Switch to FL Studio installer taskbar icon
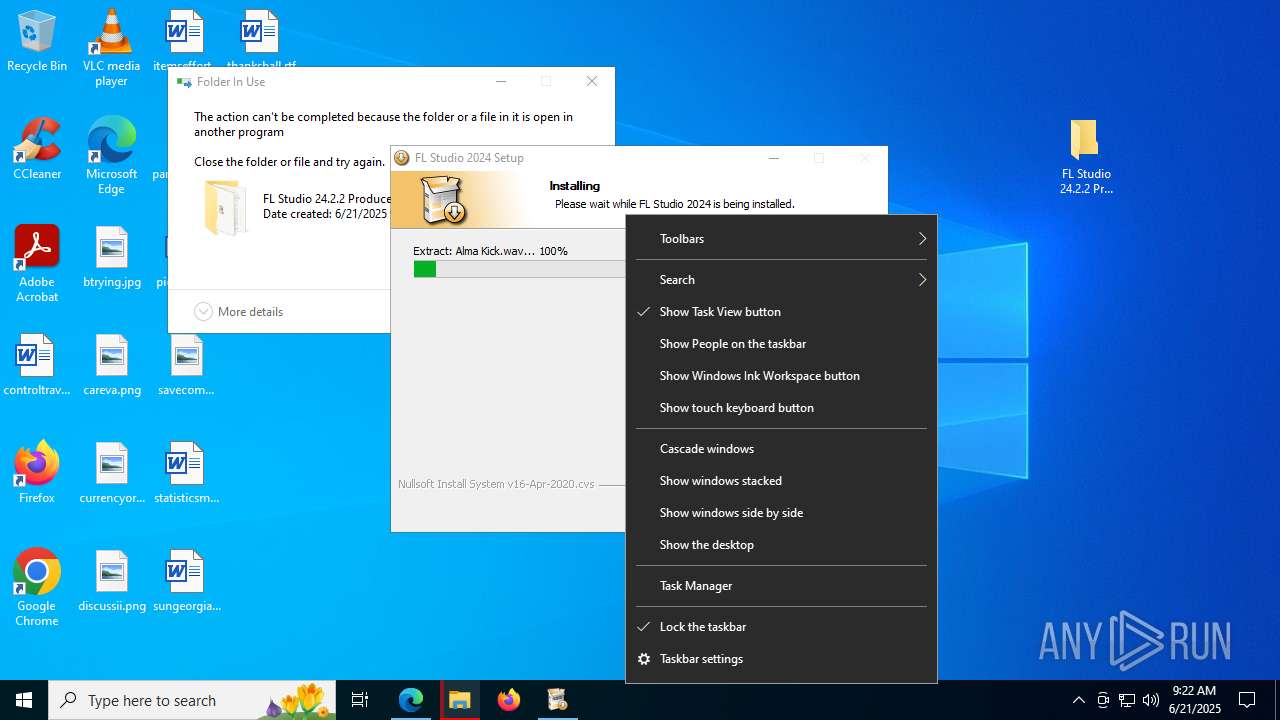 [x=557, y=700]
